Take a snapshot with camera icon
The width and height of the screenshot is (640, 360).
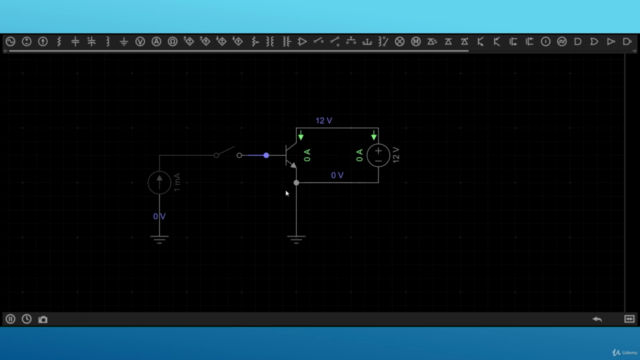pos(43,320)
